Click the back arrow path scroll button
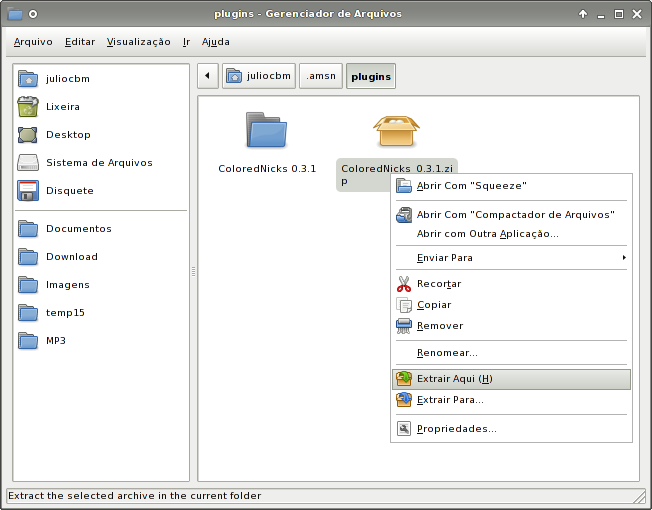The width and height of the screenshot is (652, 510). point(207,76)
